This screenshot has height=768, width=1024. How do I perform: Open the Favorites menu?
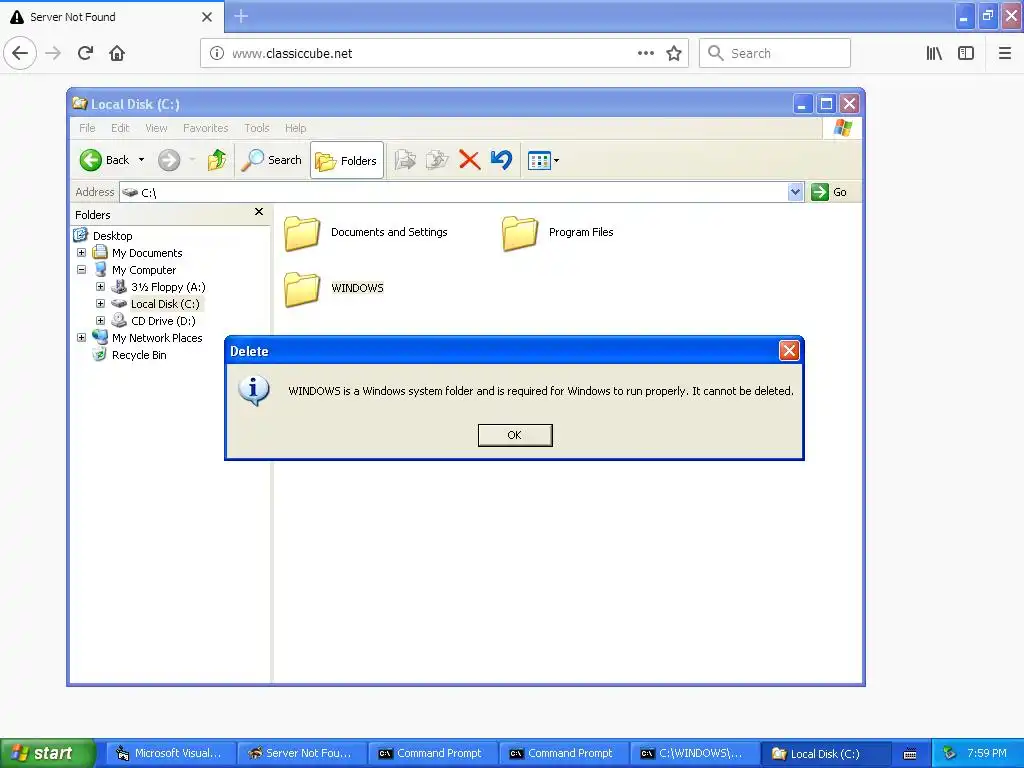pos(206,128)
